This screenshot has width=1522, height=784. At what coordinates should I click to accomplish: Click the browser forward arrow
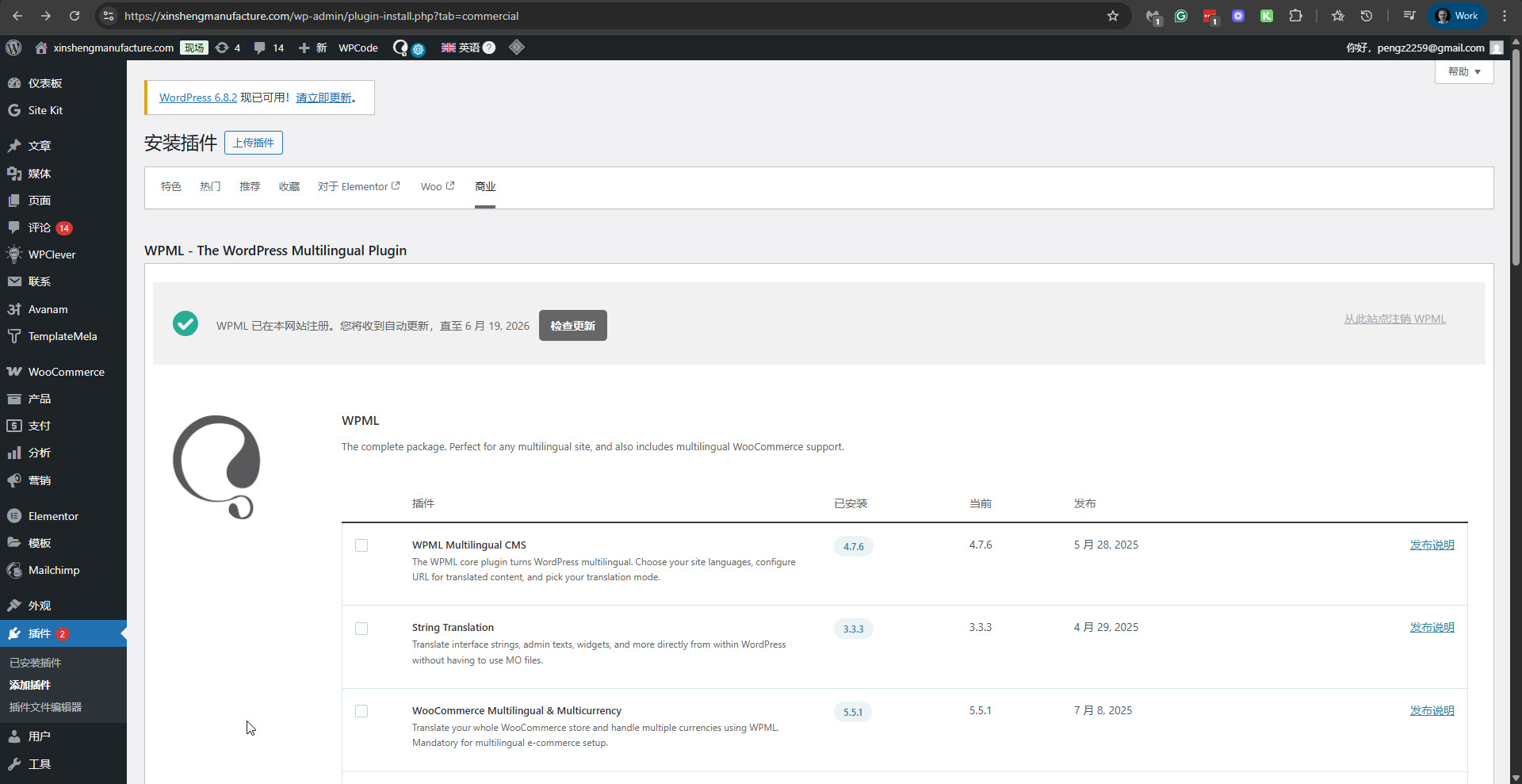tap(46, 16)
